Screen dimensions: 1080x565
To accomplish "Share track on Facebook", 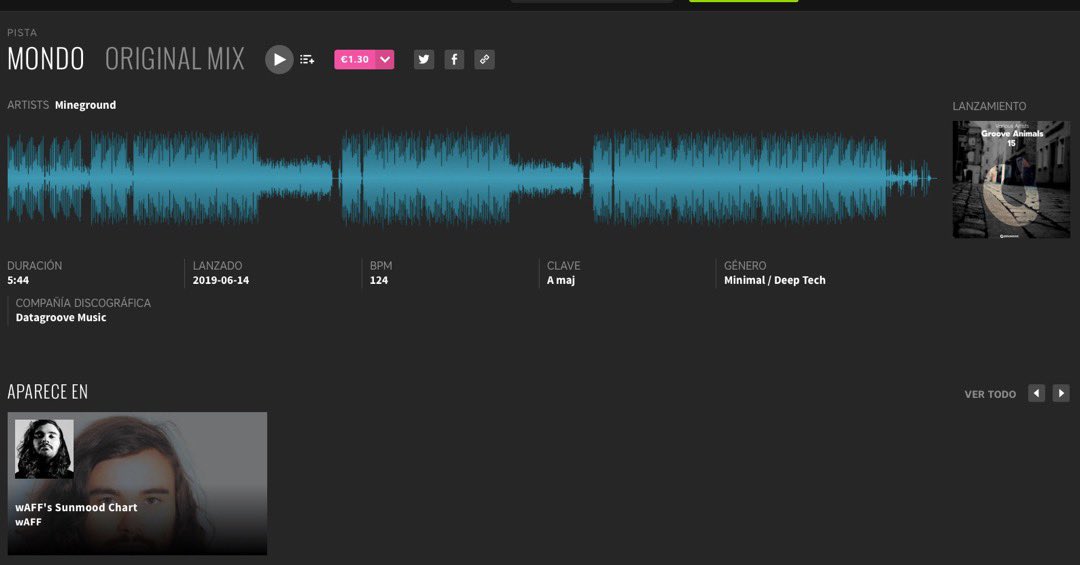I will [x=454, y=59].
